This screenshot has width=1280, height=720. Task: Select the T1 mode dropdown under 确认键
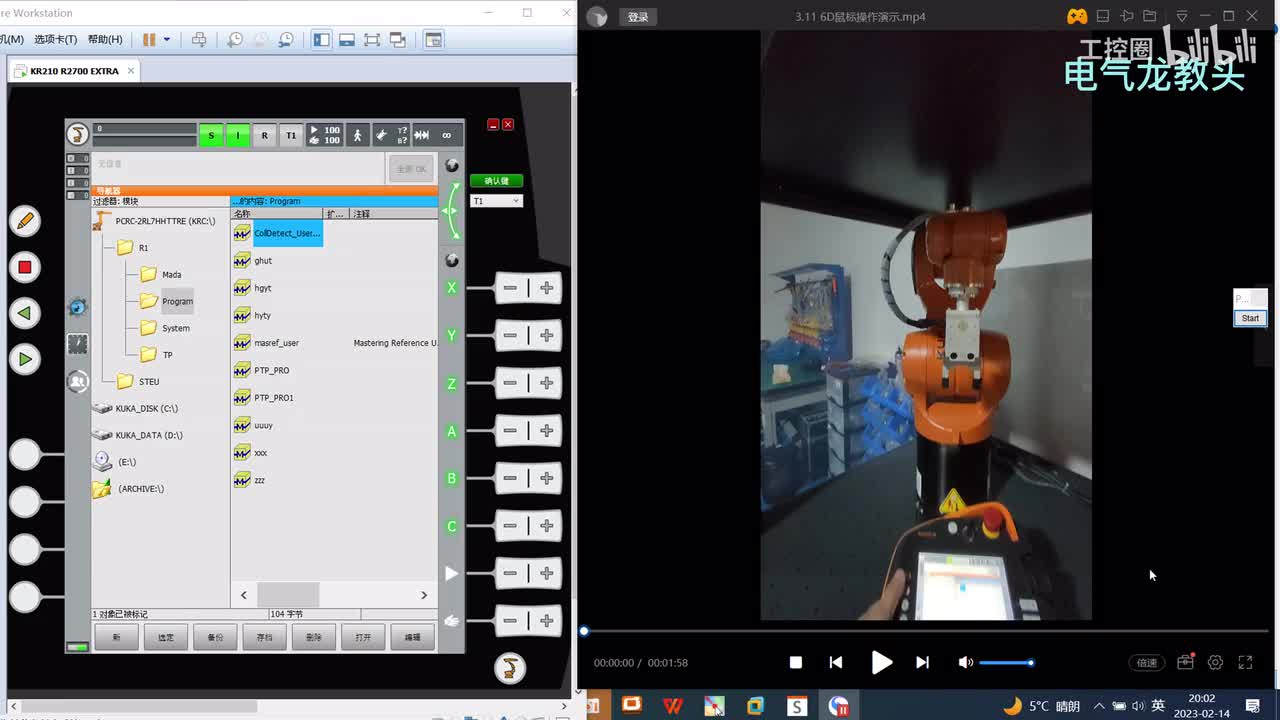(496, 201)
